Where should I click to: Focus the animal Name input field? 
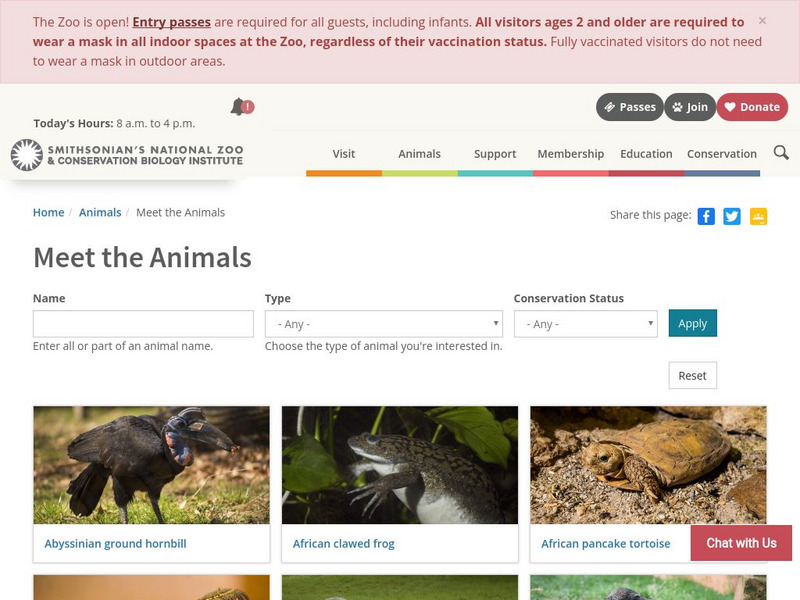coord(143,324)
